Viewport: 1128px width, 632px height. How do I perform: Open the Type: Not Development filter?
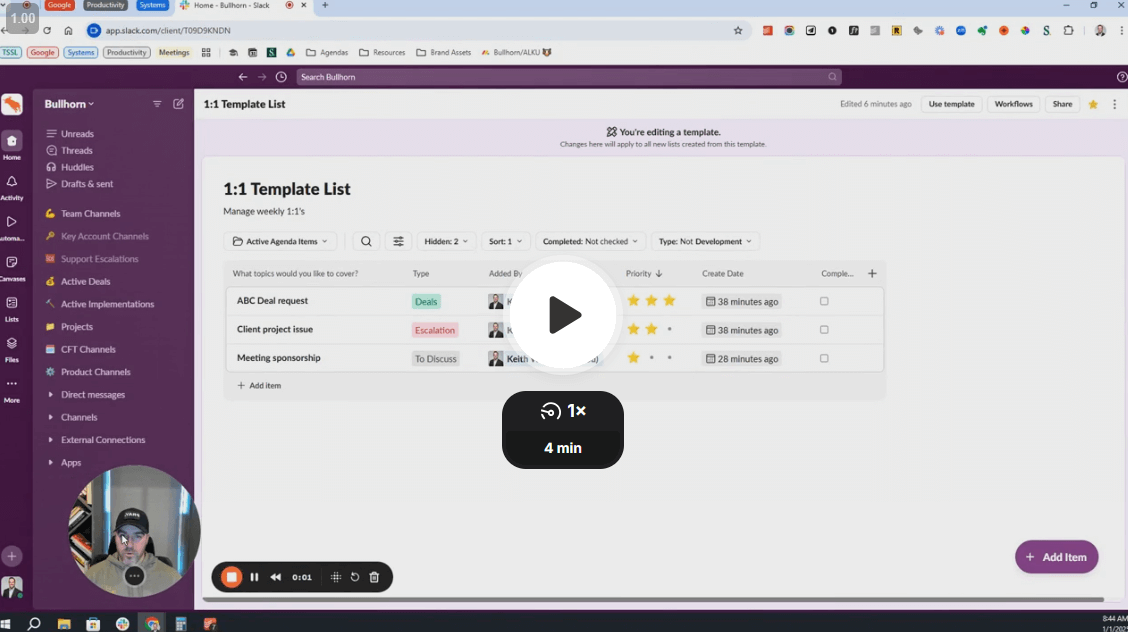point(705,242)
